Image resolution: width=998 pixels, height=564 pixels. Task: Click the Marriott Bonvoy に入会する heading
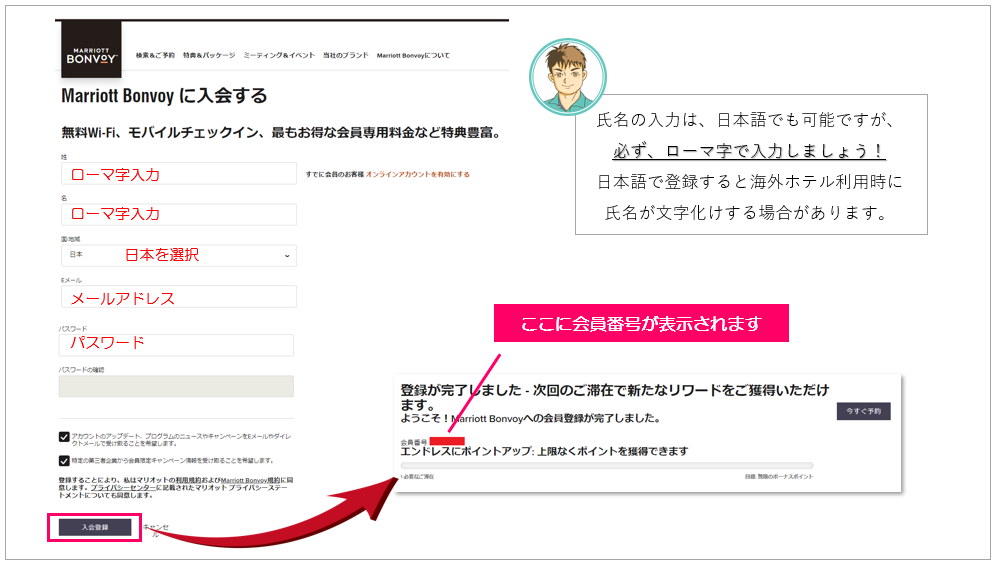pyautogui.click(x=164, y=96)
